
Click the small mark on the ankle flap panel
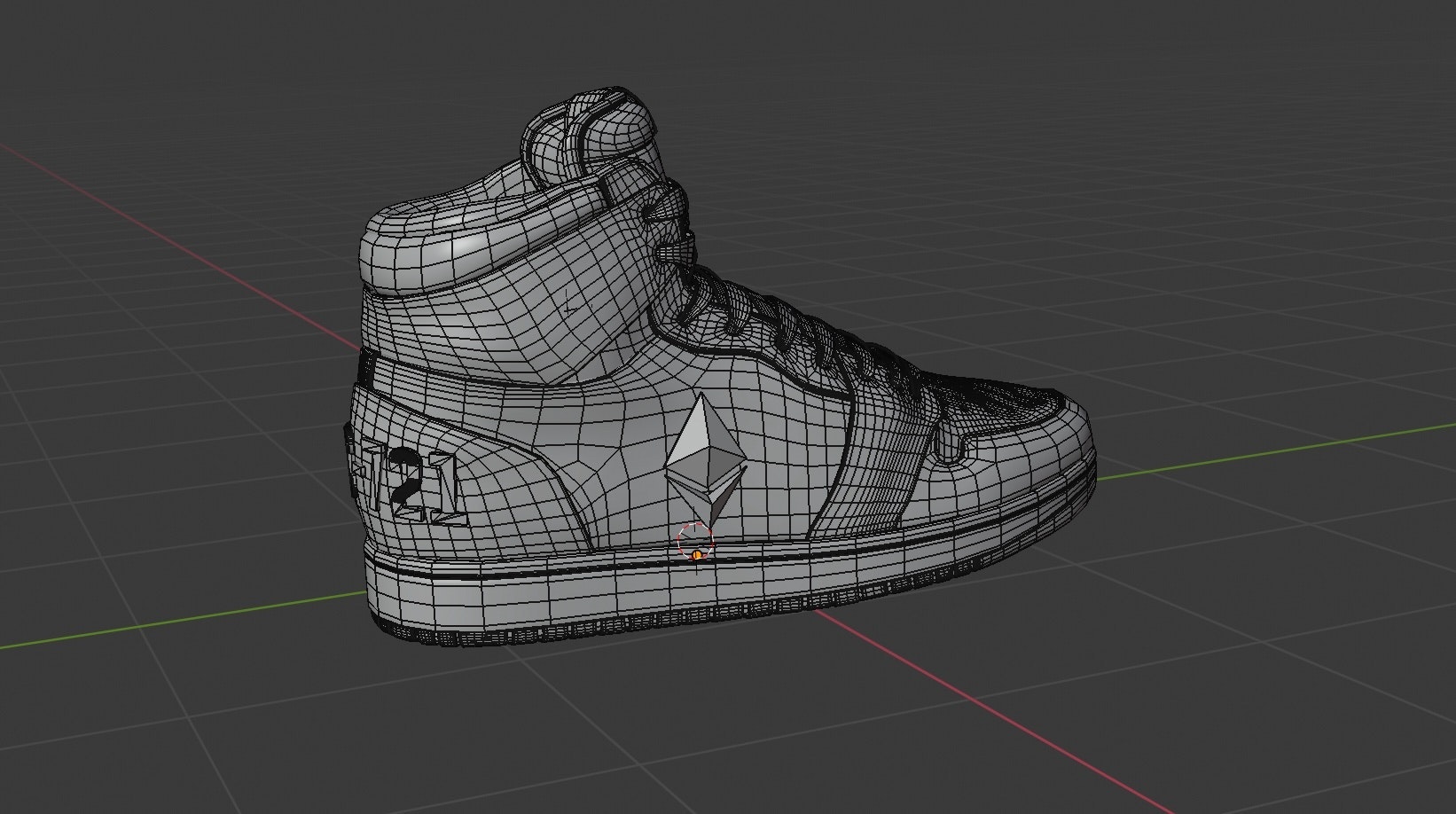coord(569,303)
